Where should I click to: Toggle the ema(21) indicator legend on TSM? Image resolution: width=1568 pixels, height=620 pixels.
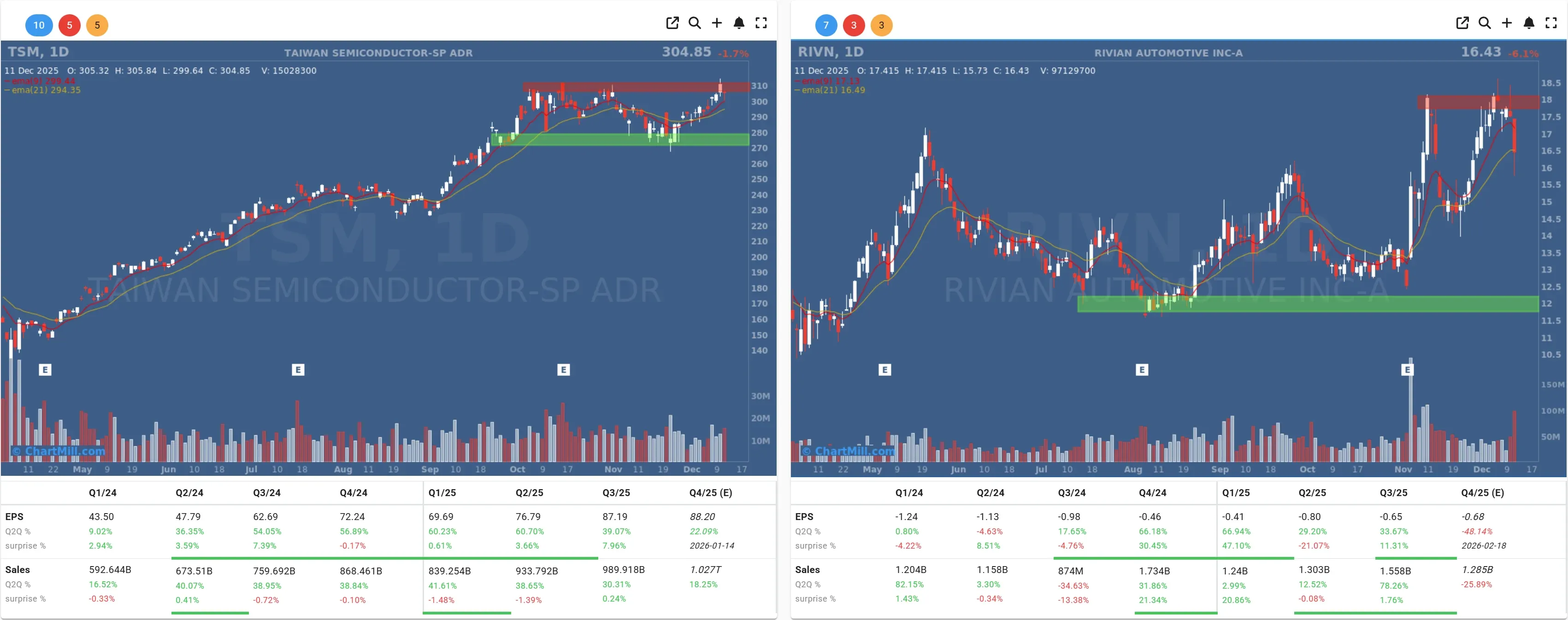point(42,91)
